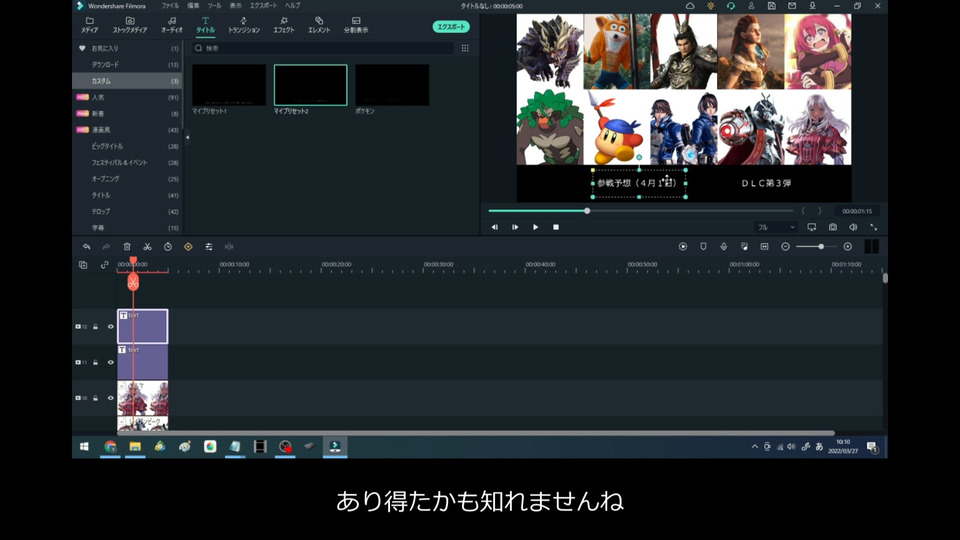Select the ダウンロード category
The width and height of the screenshot is (960, 540).
(127, 64)
